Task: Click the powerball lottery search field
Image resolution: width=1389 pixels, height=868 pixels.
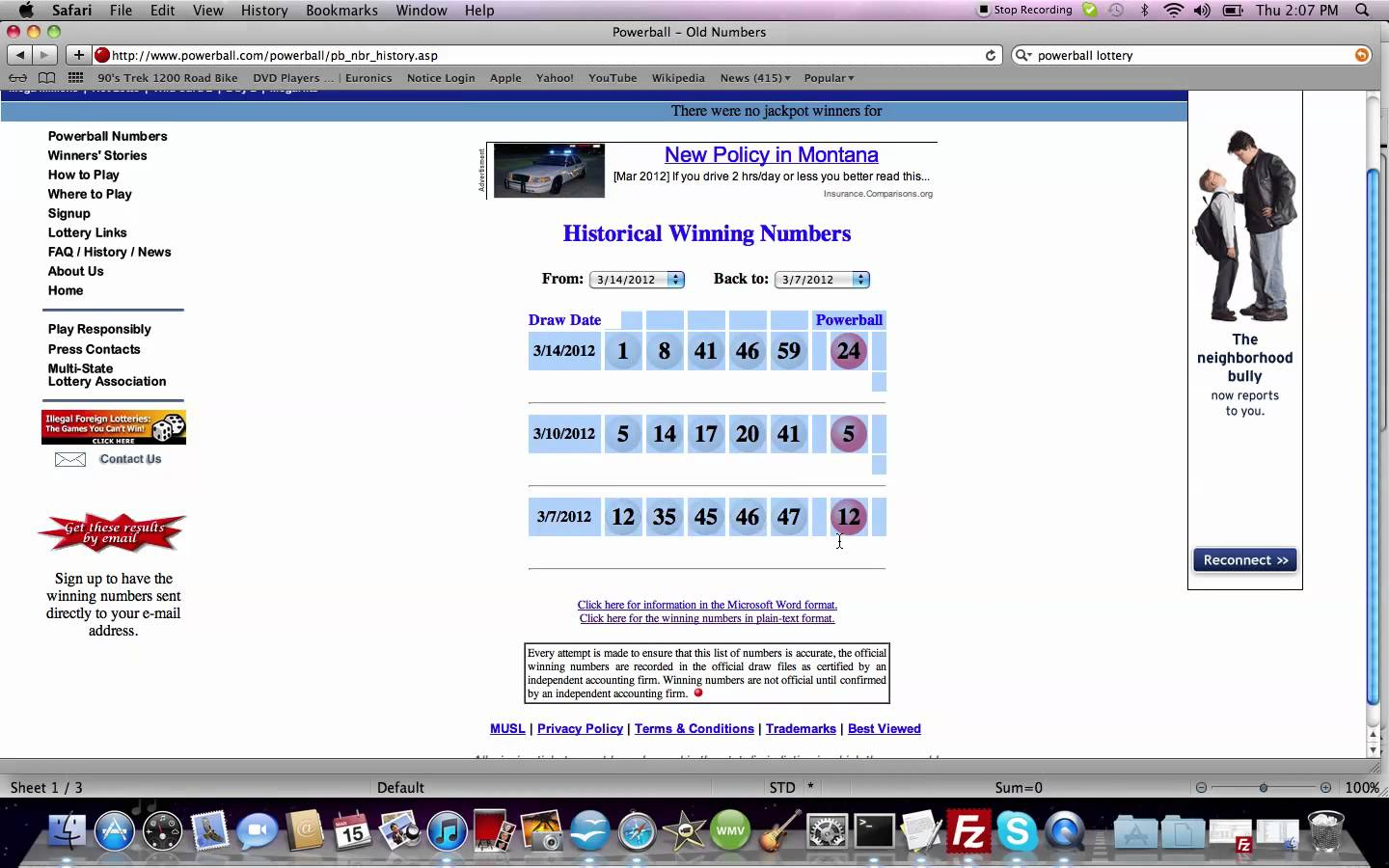Action: (x=1192, y=55)
